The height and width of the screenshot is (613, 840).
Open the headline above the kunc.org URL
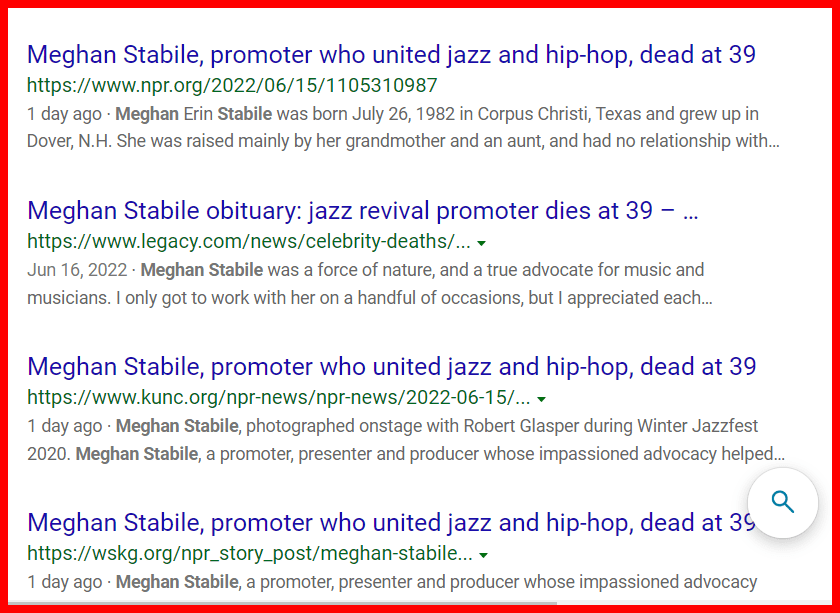(391, 366)
